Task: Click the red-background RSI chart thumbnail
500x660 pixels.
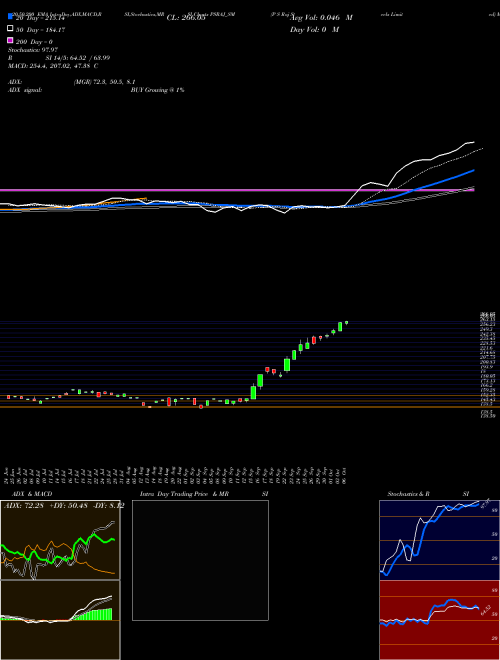Action: point(439,620)
